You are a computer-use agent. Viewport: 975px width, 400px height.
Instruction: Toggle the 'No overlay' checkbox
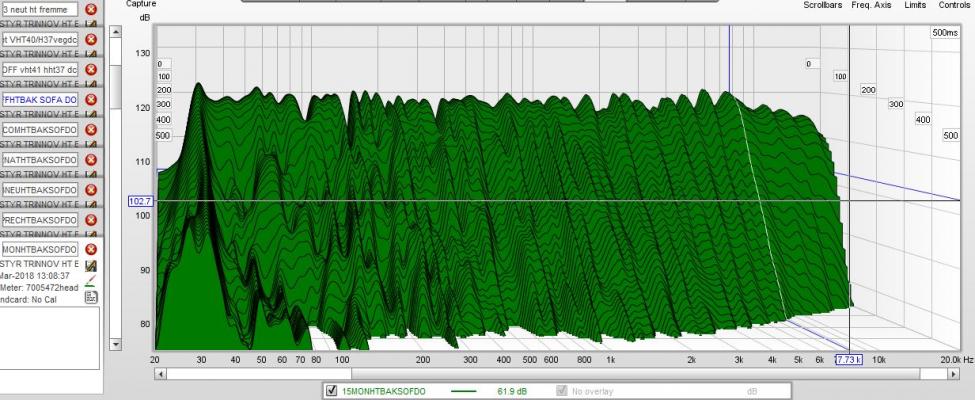tap(562, 391)
